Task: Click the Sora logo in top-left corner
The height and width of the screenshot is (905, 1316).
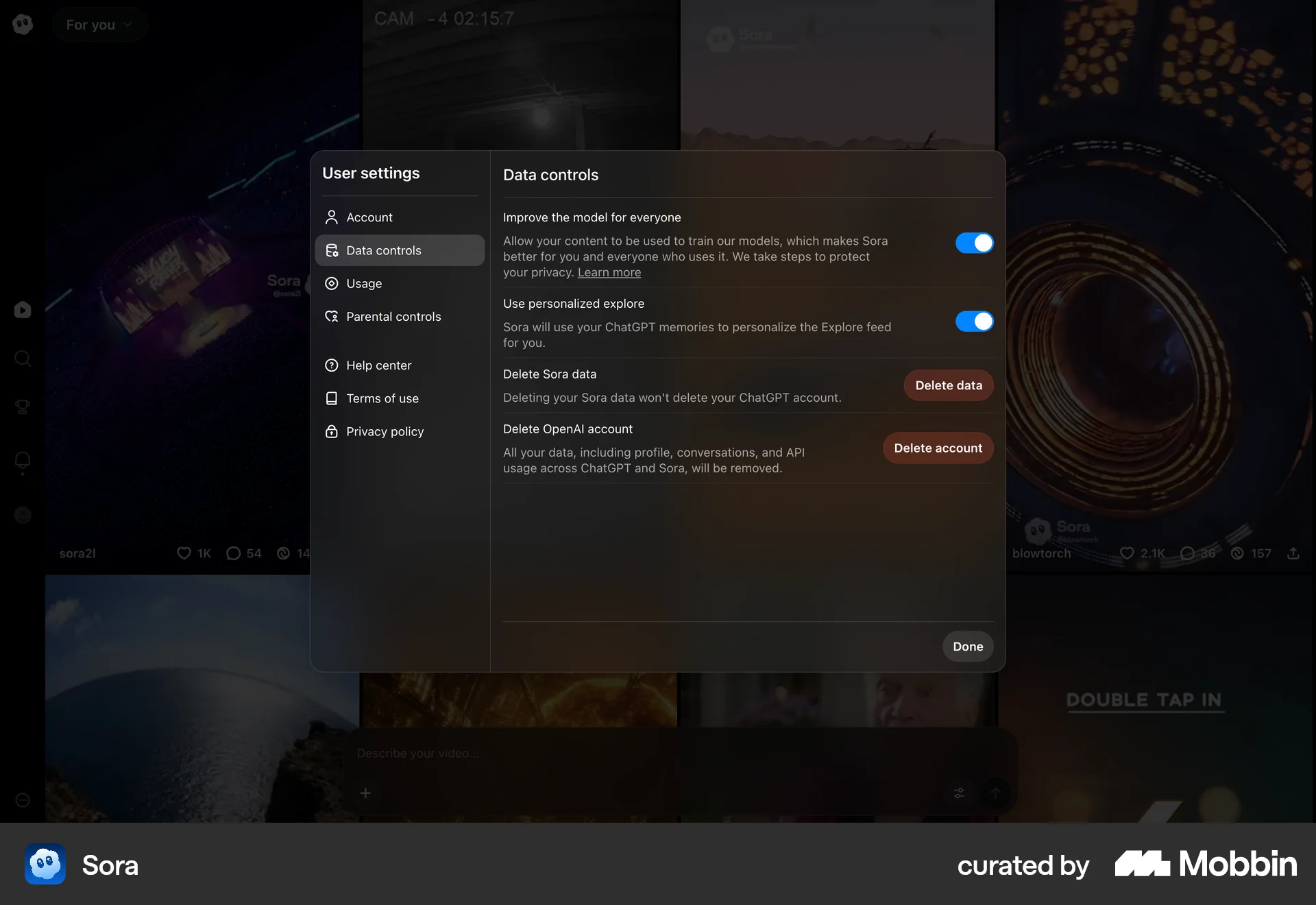Action: point(23,24)
